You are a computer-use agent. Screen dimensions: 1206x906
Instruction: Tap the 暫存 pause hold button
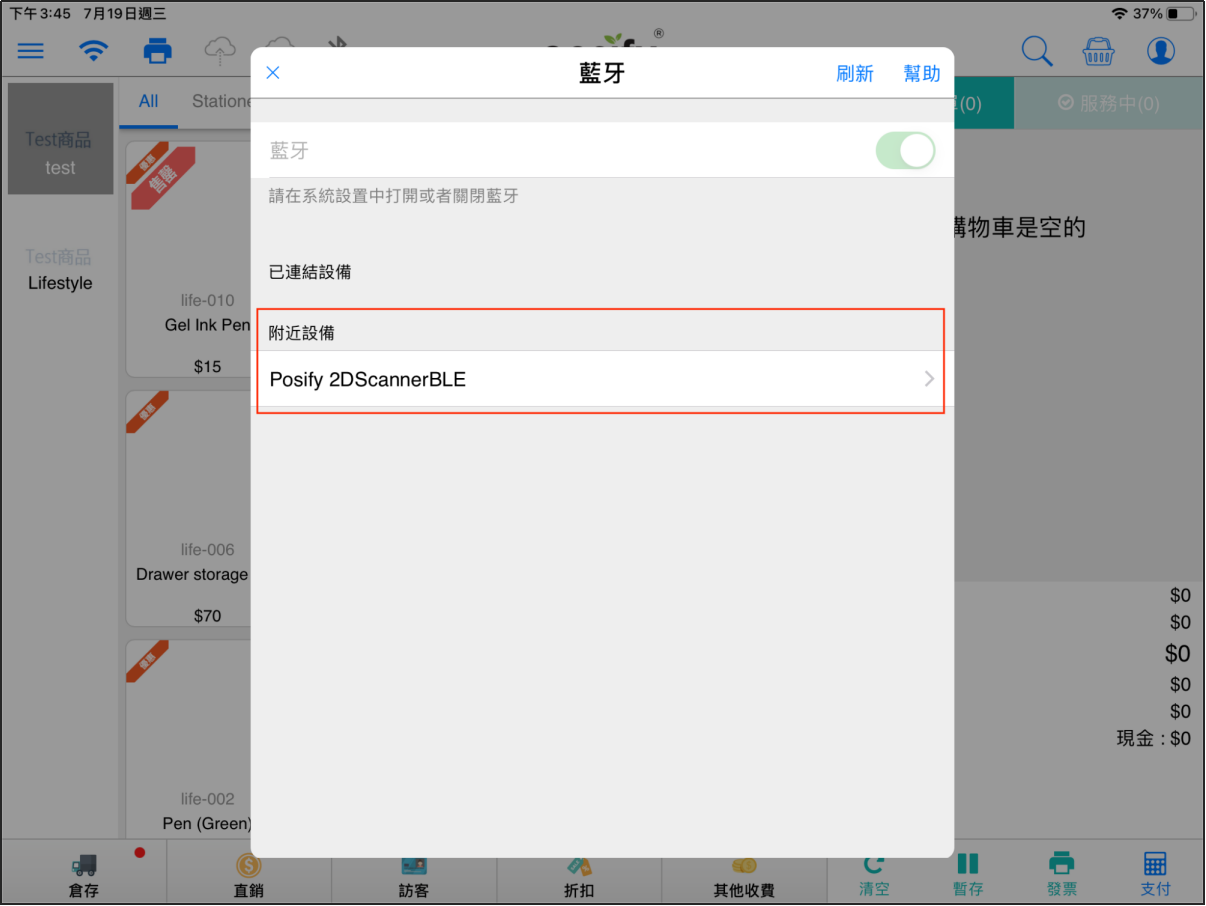pyautogui.click(x=967, y=873)
